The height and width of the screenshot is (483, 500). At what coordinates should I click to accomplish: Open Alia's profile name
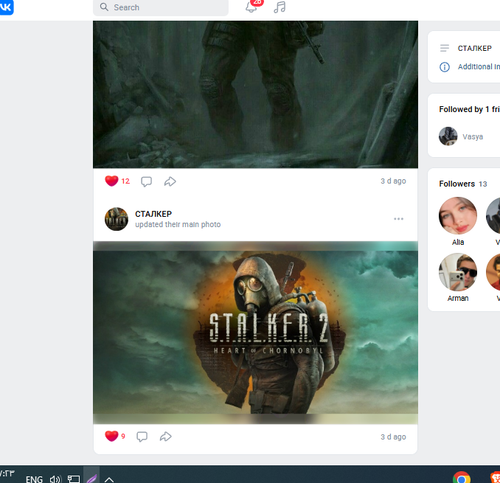coord(458,242)
